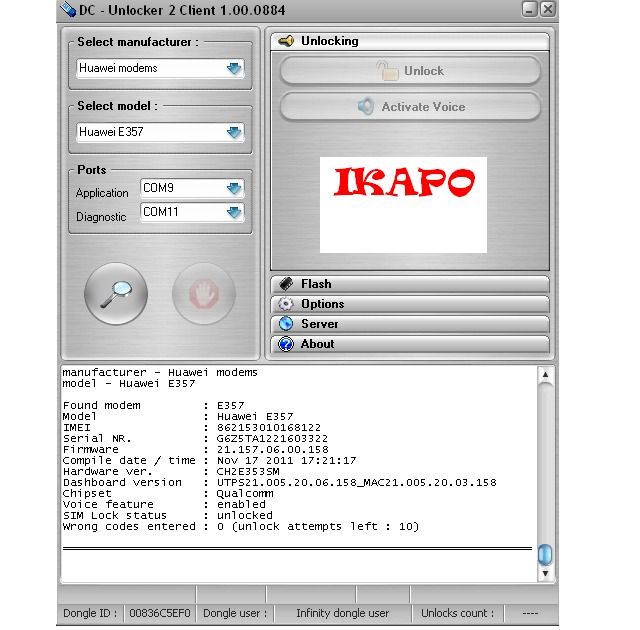Click the voice feature value enabled
The image size is (640, 630).
241,505
